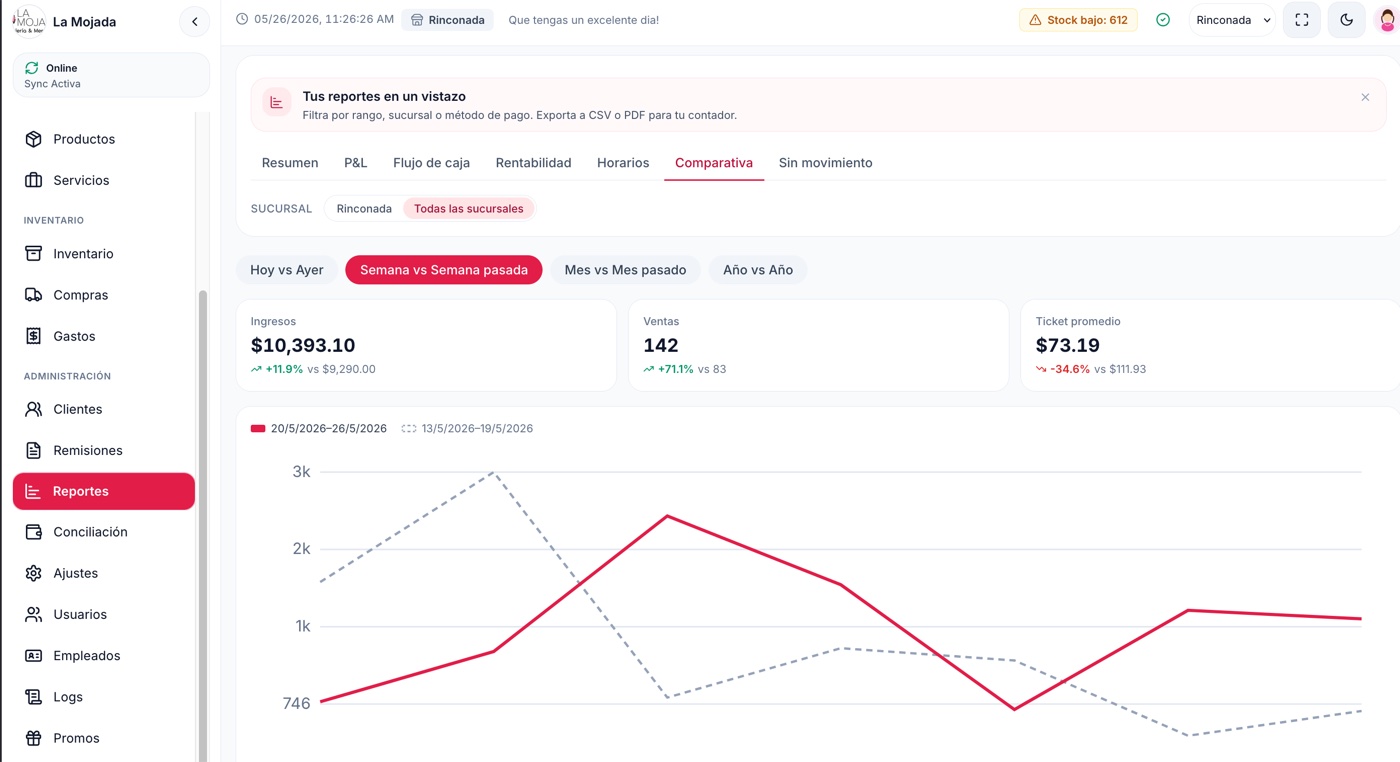
Task: Select Hoy vs Ayer comparison
Action: click(x=287, y=270)
